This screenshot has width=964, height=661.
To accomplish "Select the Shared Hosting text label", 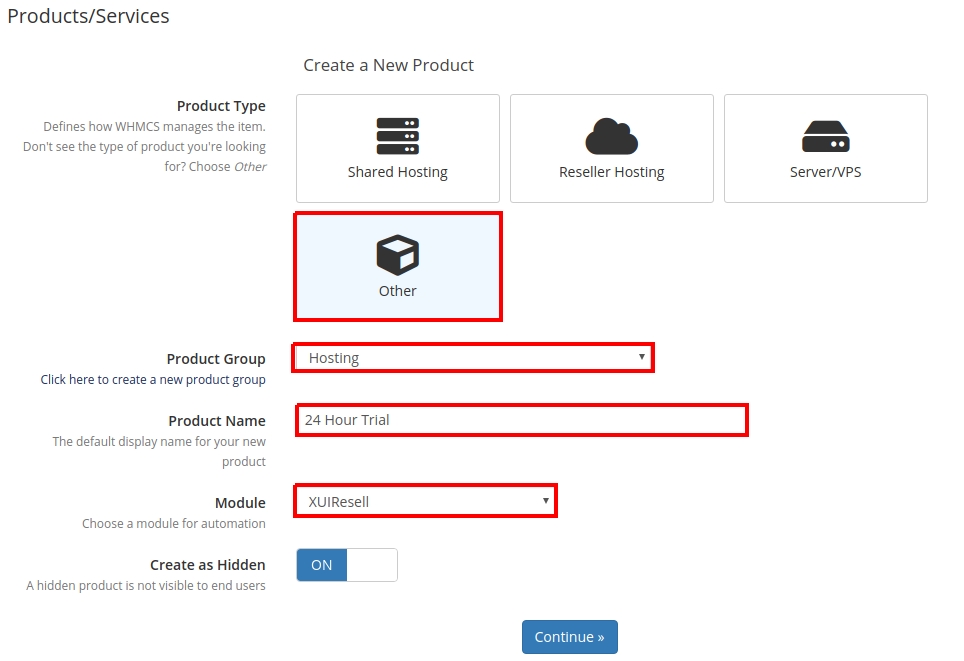I will point(397,172).
